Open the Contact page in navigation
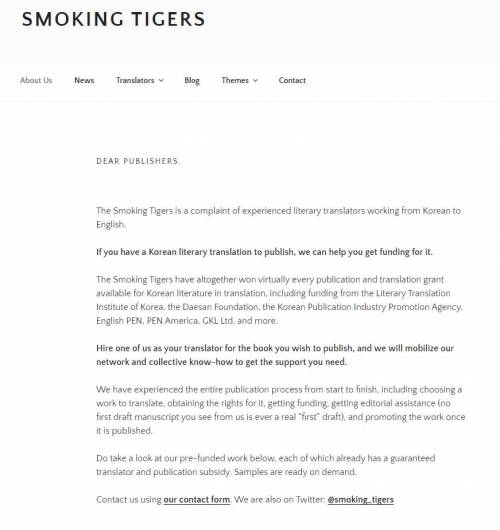Viewport: 500px width, 530px height. (292, 80)
